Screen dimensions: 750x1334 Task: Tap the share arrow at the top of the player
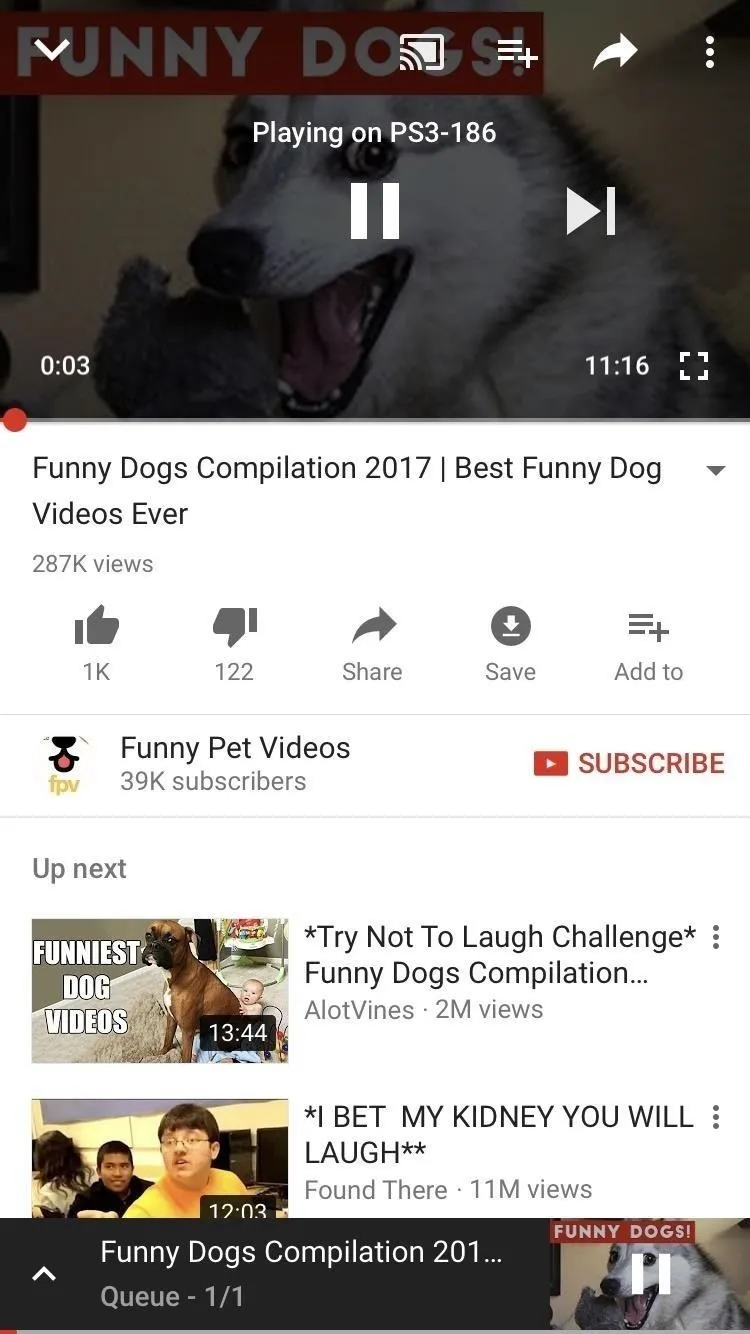[614, 52]
